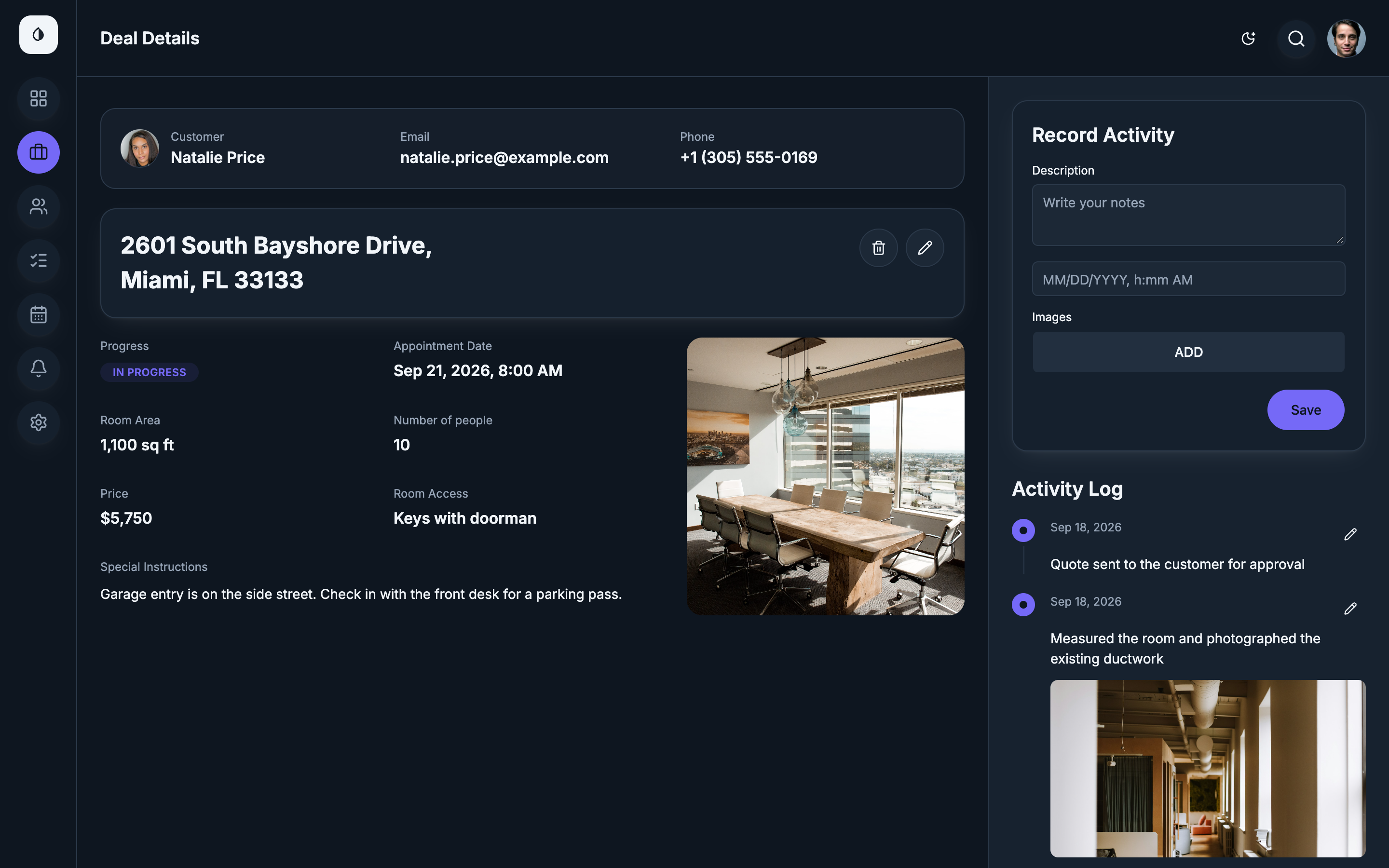
Task: Click the app logo icon
Action: (x=39, y=34)
